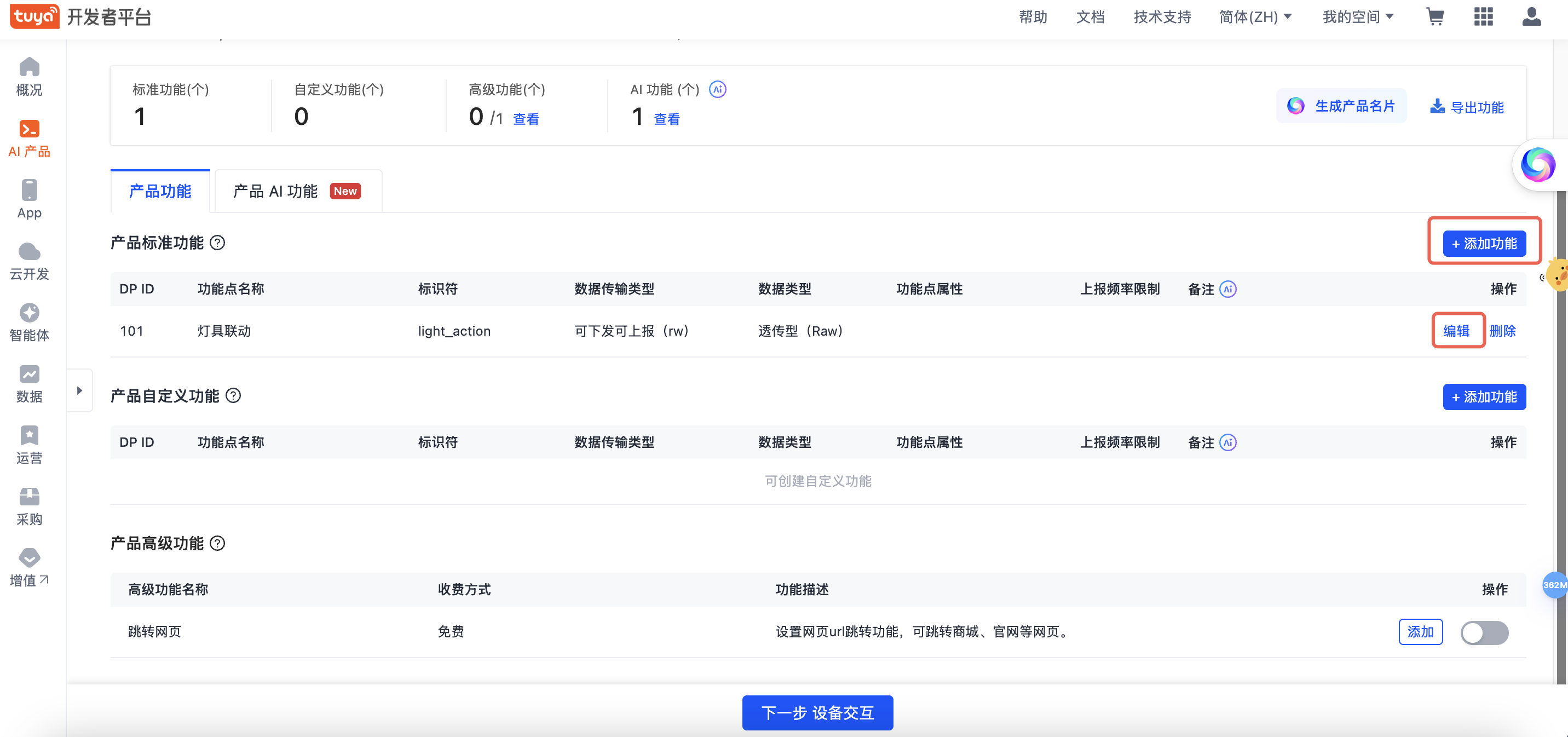The image size is (1568, 737).
Task: Click the download icon of 导出功能
Action: click(1437, 107)
